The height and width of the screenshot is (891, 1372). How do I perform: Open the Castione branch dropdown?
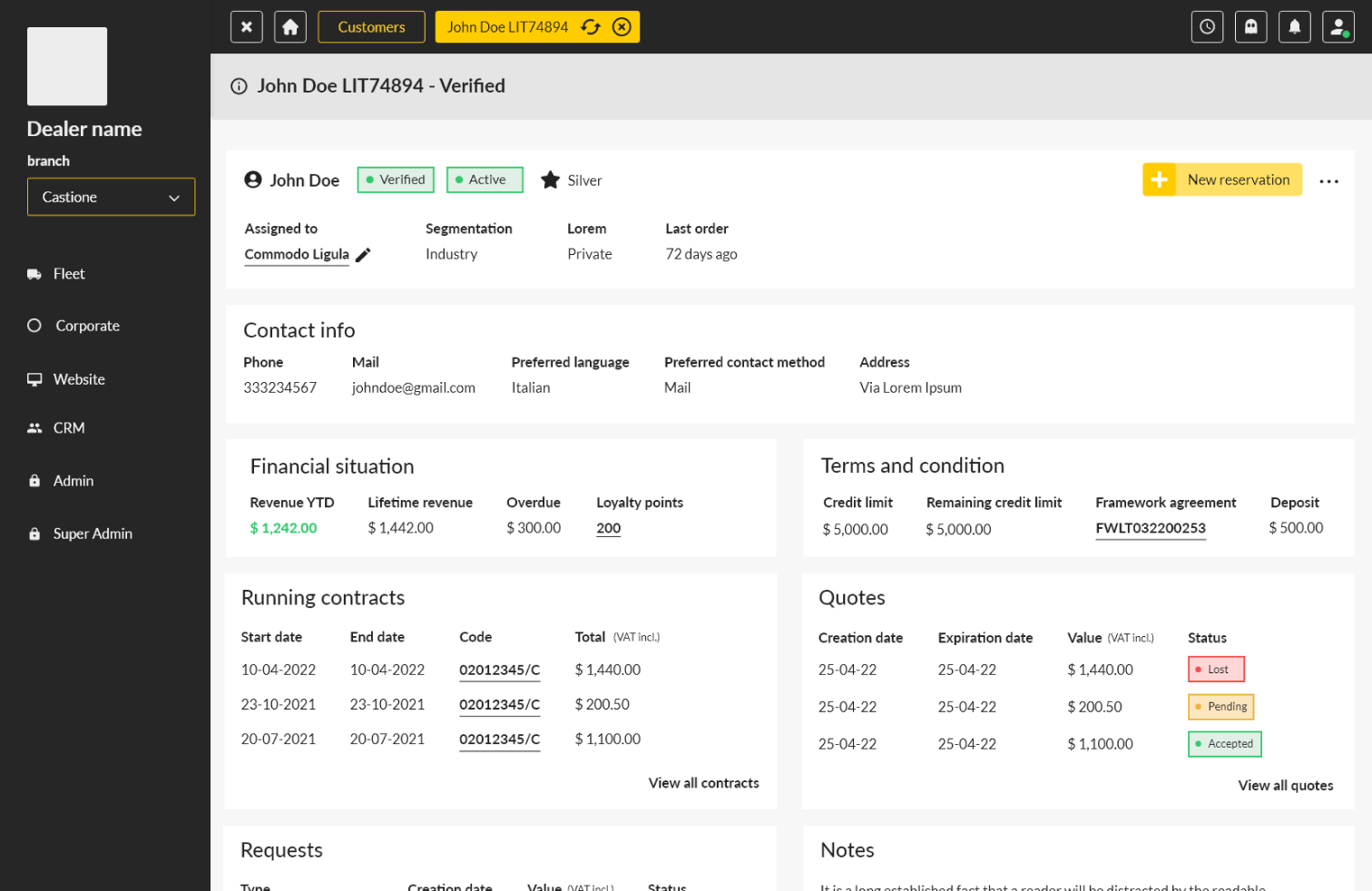(x=111, y=196)
